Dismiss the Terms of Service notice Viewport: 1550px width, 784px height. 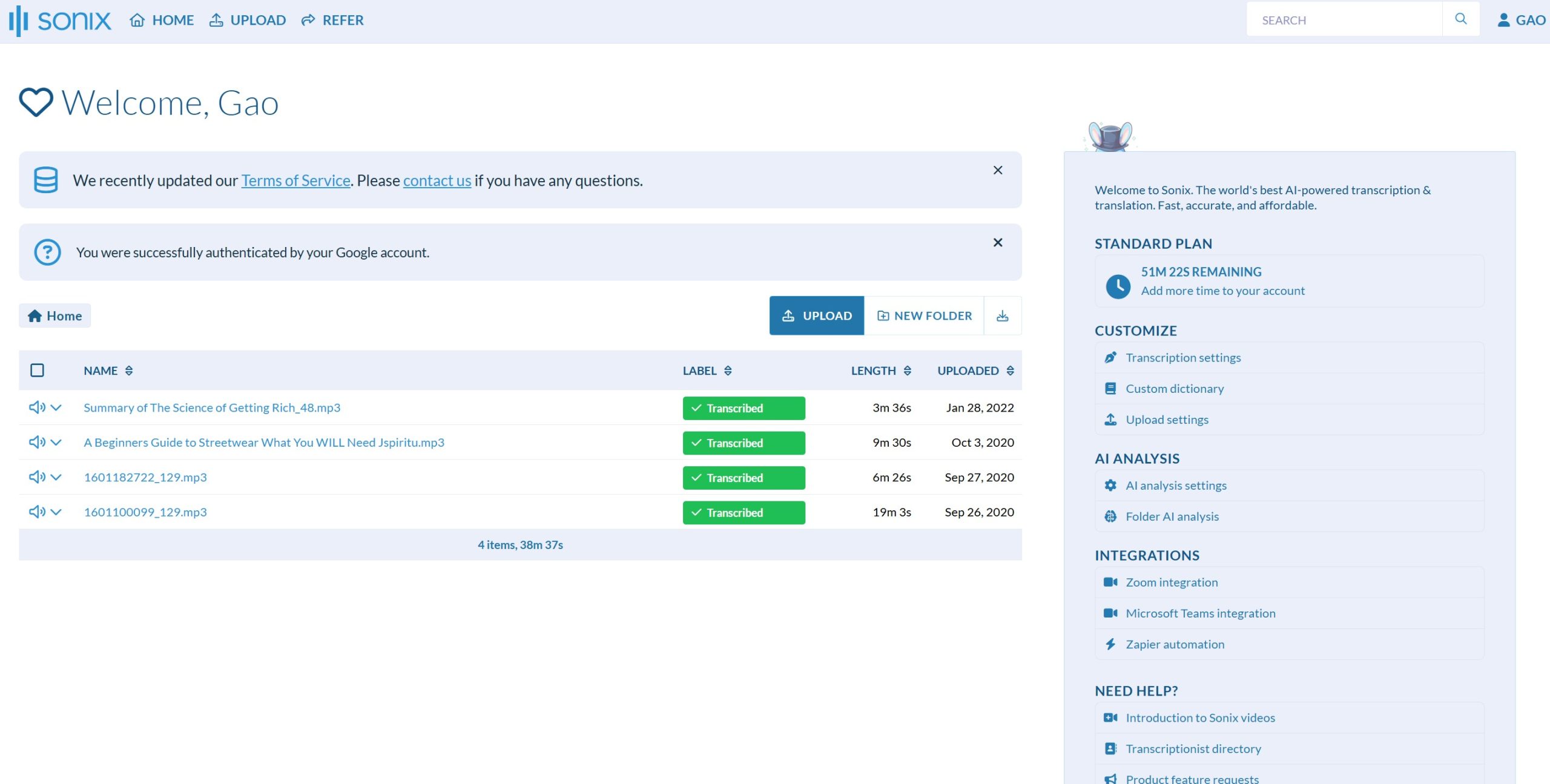(x=998, y=170)
